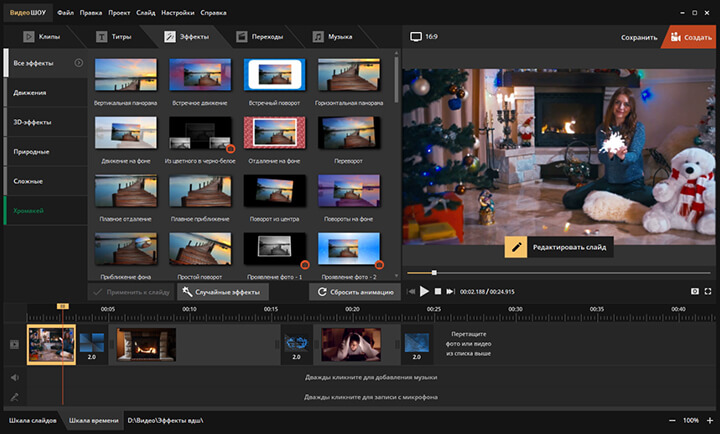Click the stop playback button

pyautogui.click(x=437, y=291)
